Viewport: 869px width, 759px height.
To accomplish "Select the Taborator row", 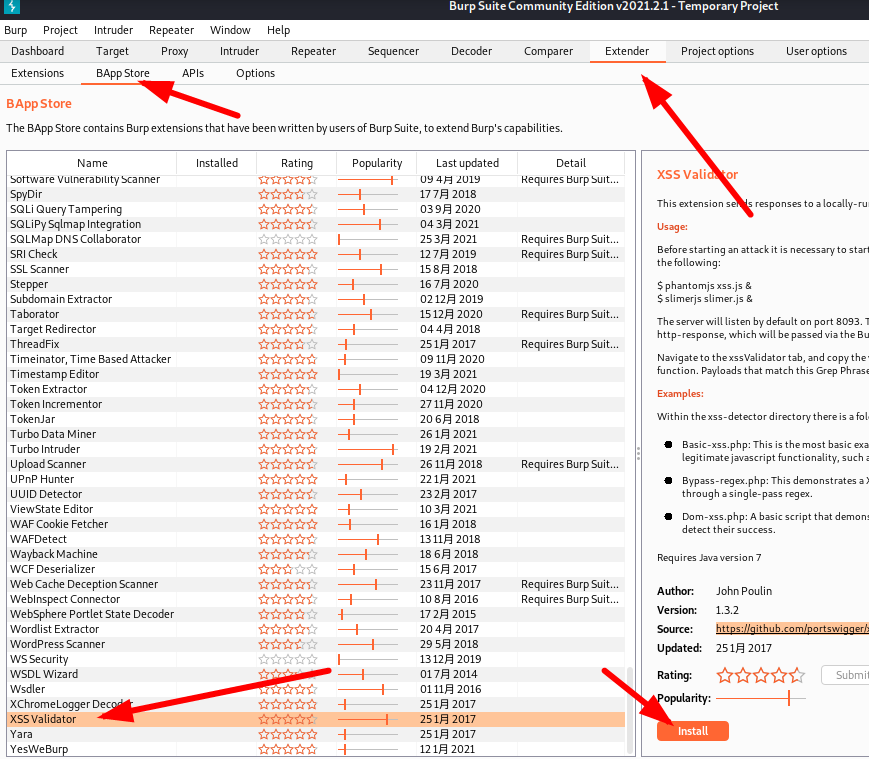I will click(316, 314).
